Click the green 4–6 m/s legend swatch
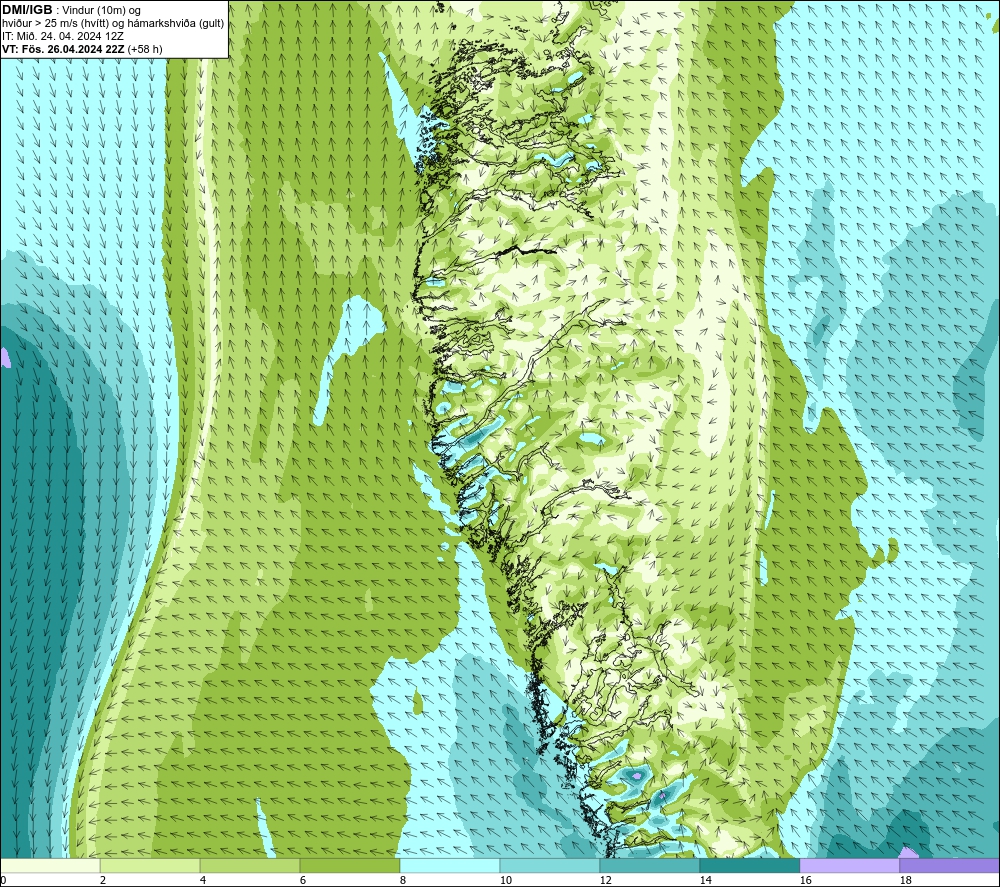Screen dimensions: 1000x887 250,865
